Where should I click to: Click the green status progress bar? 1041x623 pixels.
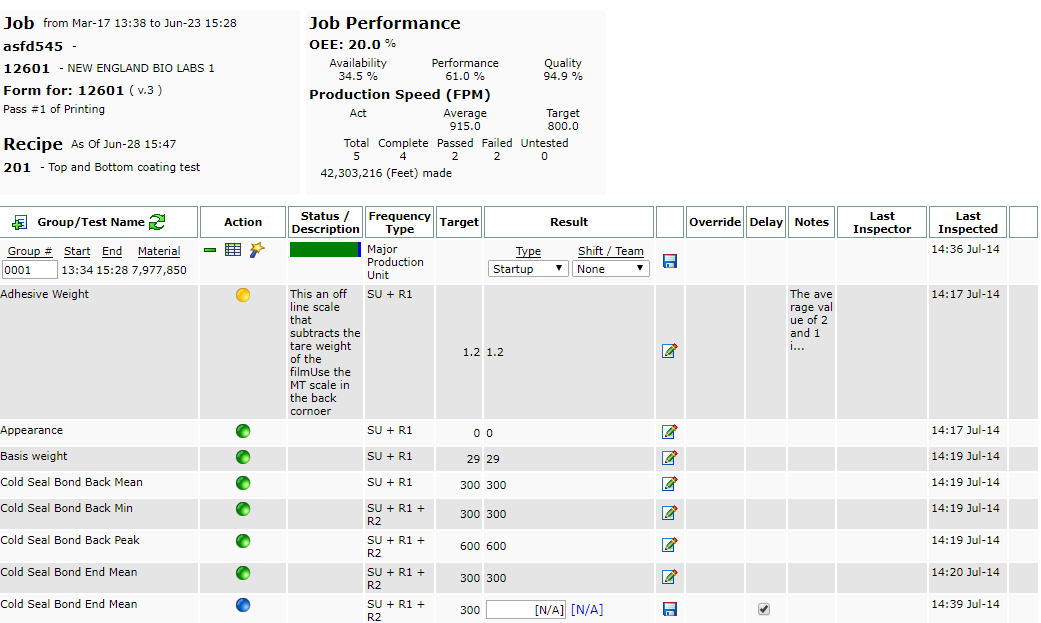click(325, 250)
